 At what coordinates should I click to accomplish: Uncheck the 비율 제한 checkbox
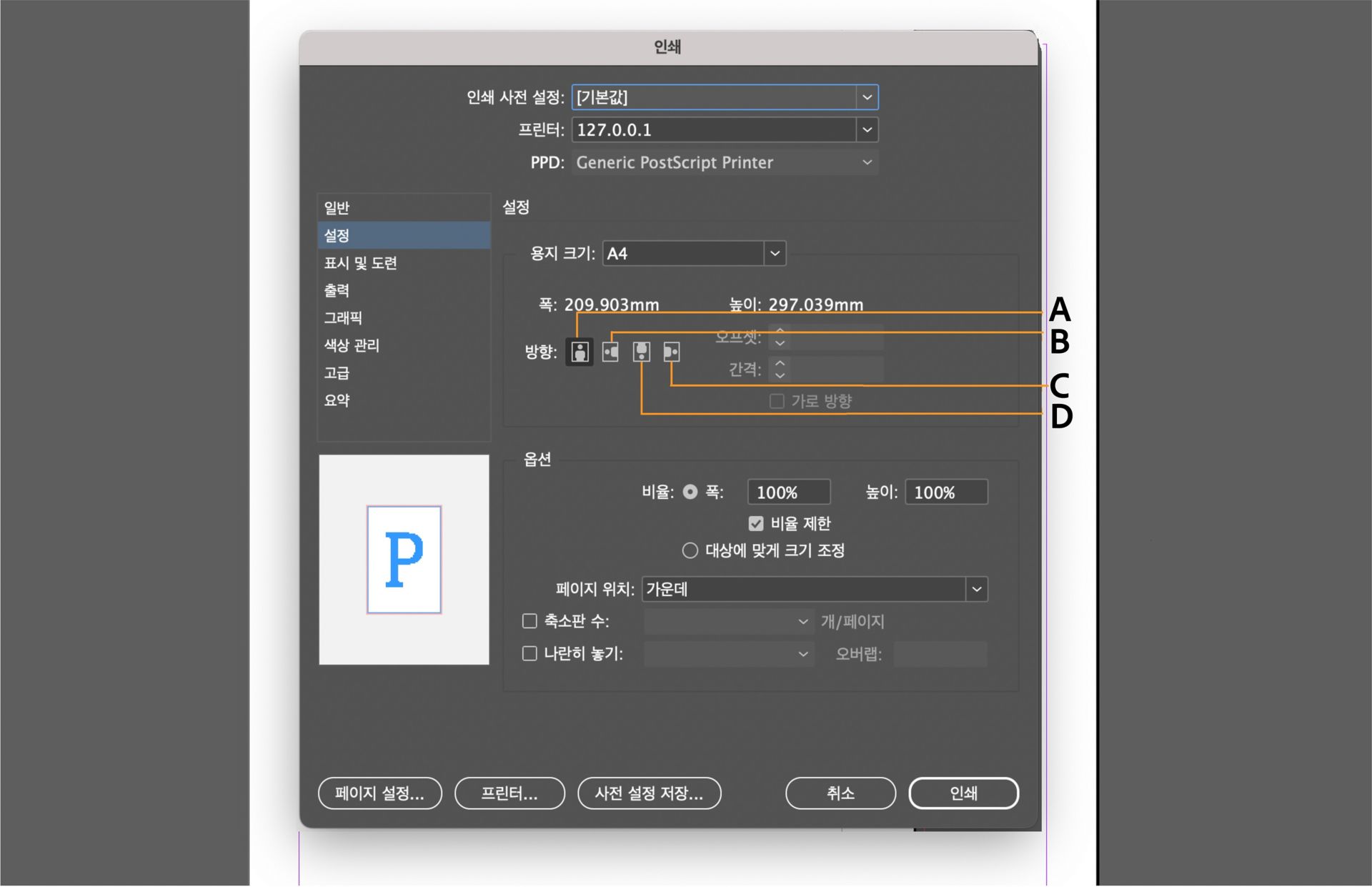point(756,524)
